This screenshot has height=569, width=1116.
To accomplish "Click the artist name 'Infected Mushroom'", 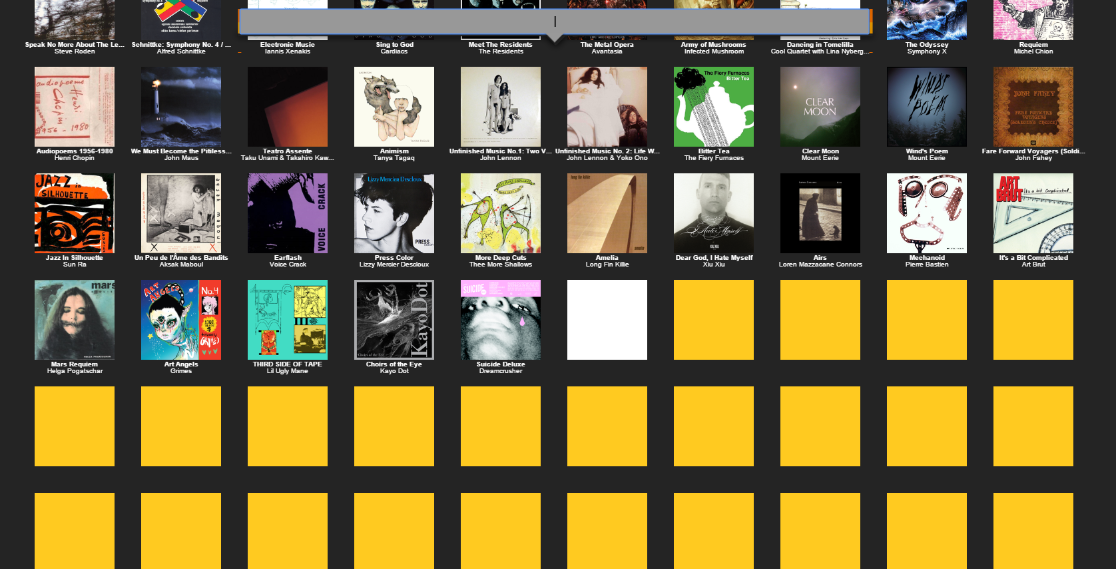I will click(x=714, y=51).
